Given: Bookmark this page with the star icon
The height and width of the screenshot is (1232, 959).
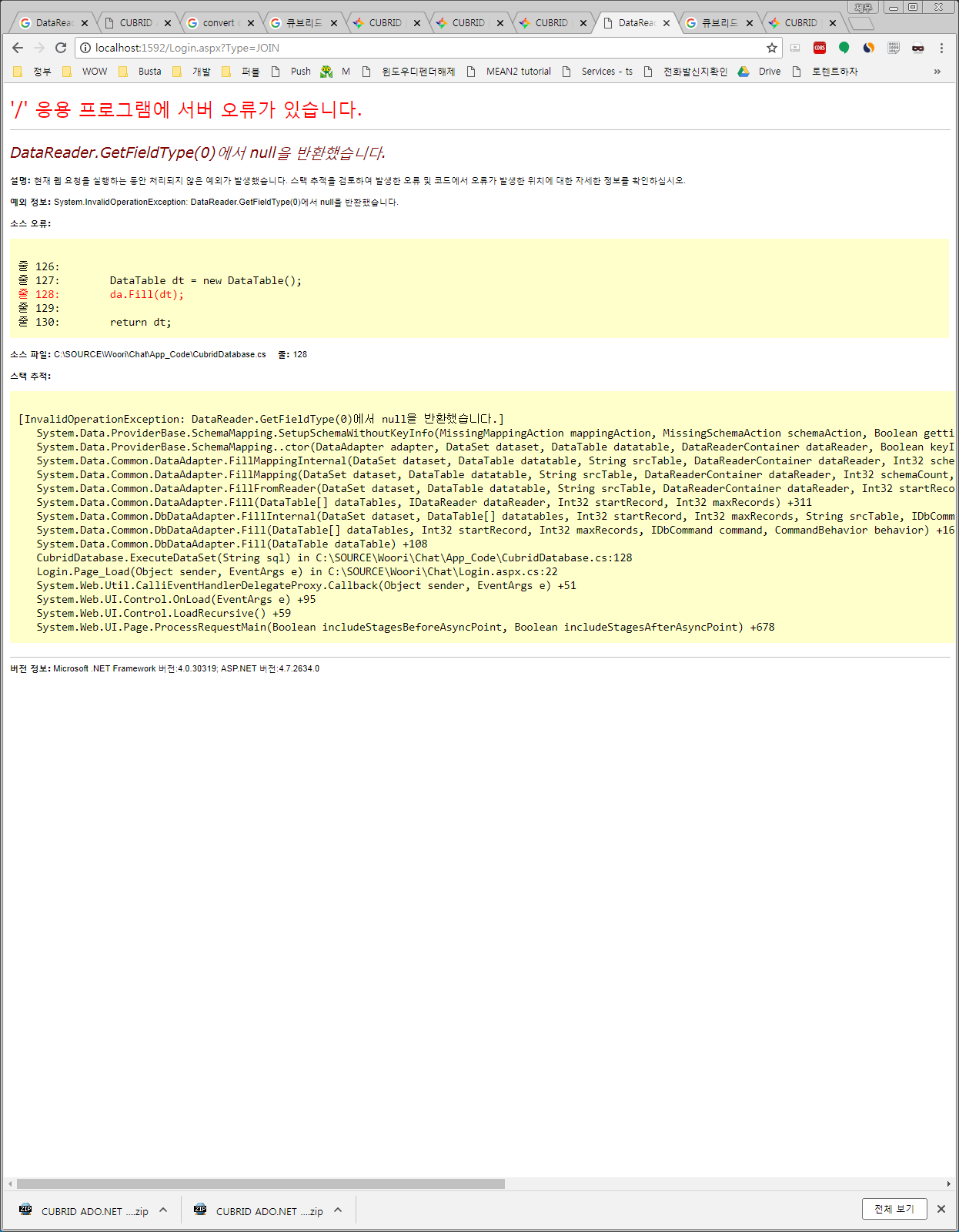Looking at the screenshot, I should tap(771, 48).
